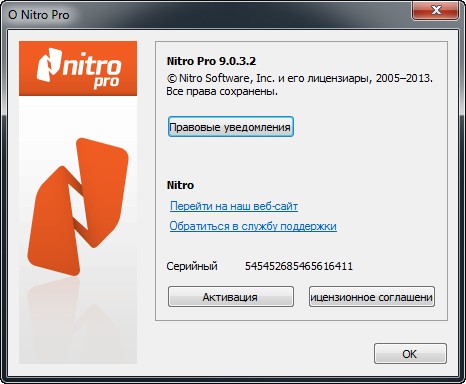Select the serial number 545452685465616411

[x=299, y=266]
